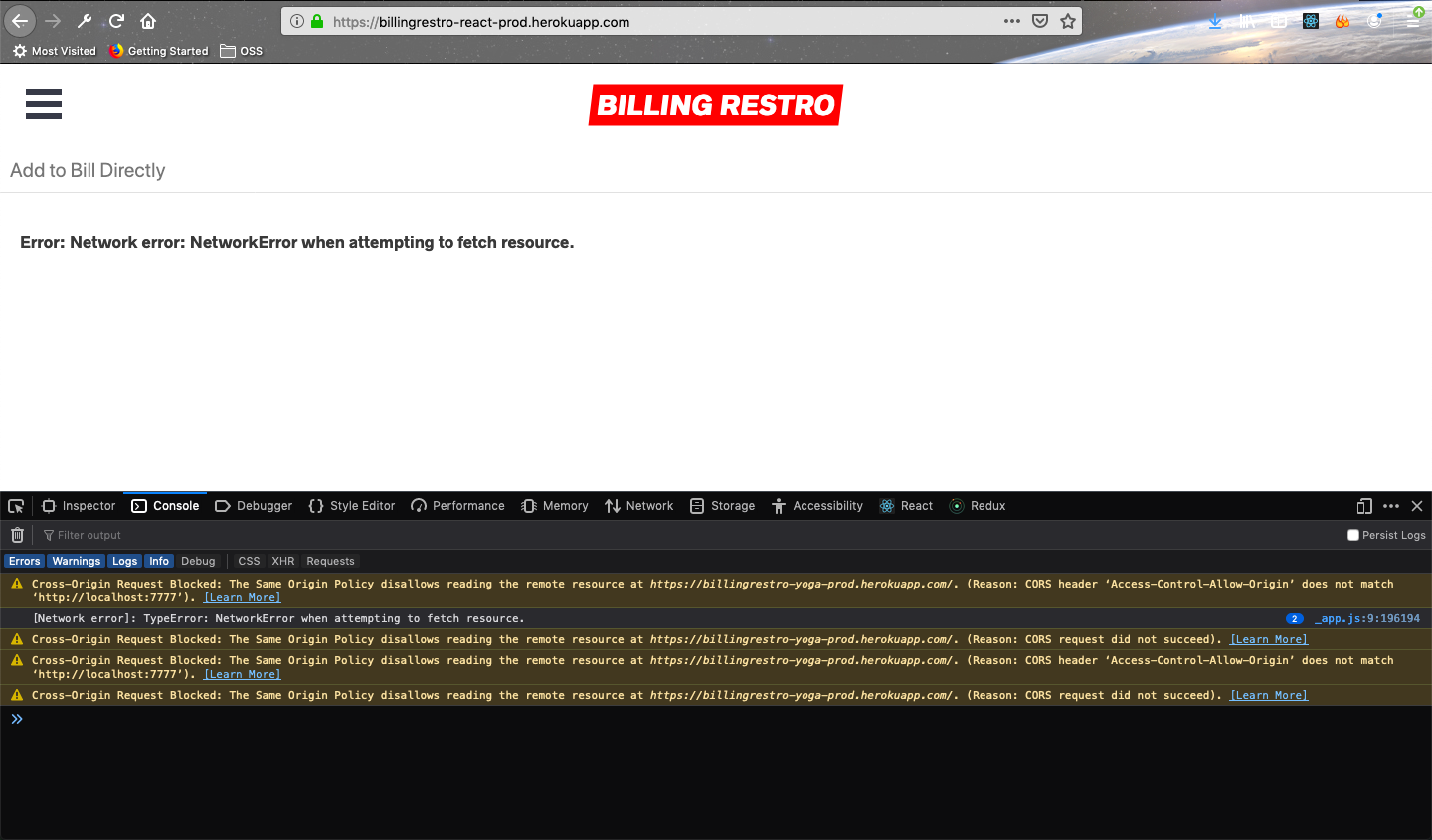Screen dimensions: 1432x840
Task: Open the OSS bookmarks folder
Action: [242, 51]
